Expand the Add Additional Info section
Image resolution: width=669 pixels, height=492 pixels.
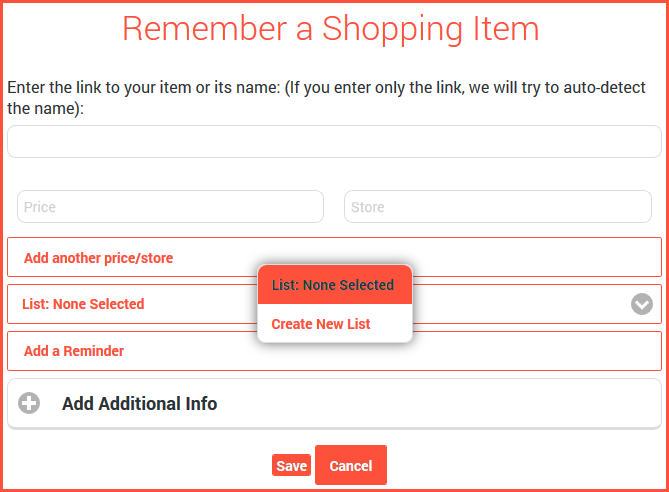[334, 403]
